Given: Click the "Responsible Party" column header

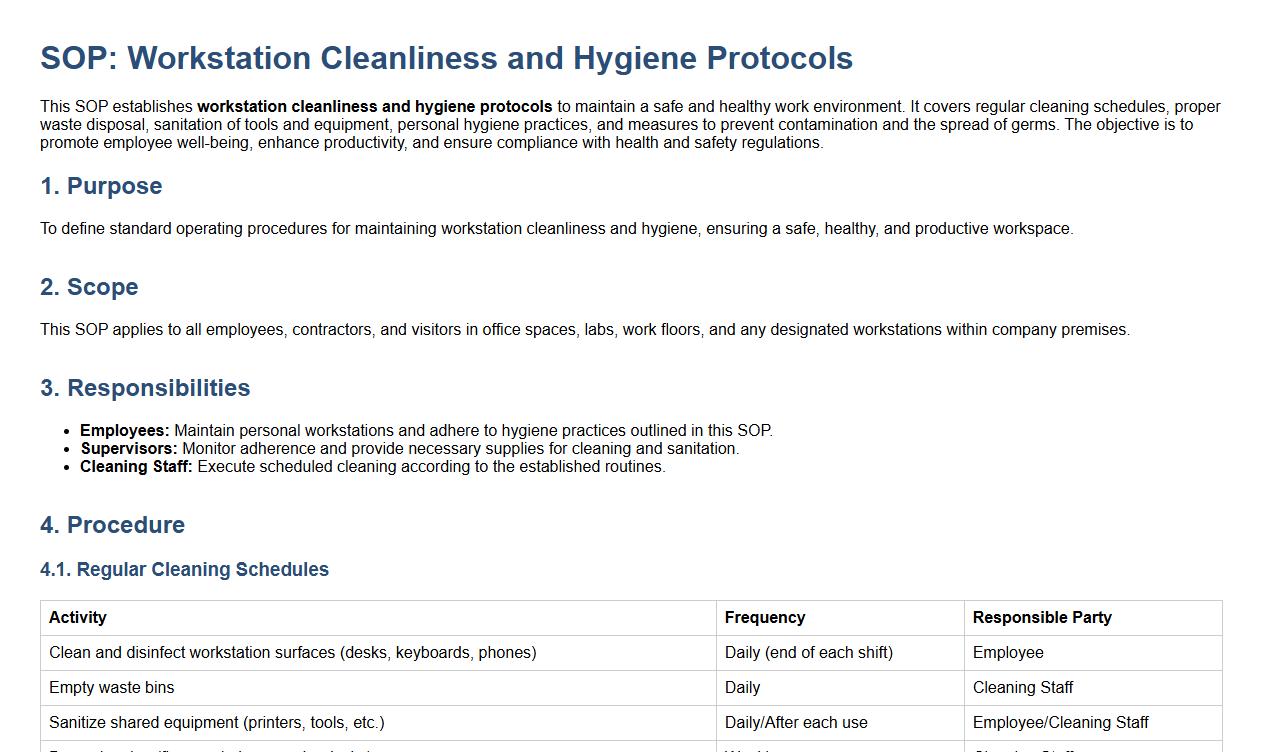Looking at the screenshot, I should point(1041,618).
